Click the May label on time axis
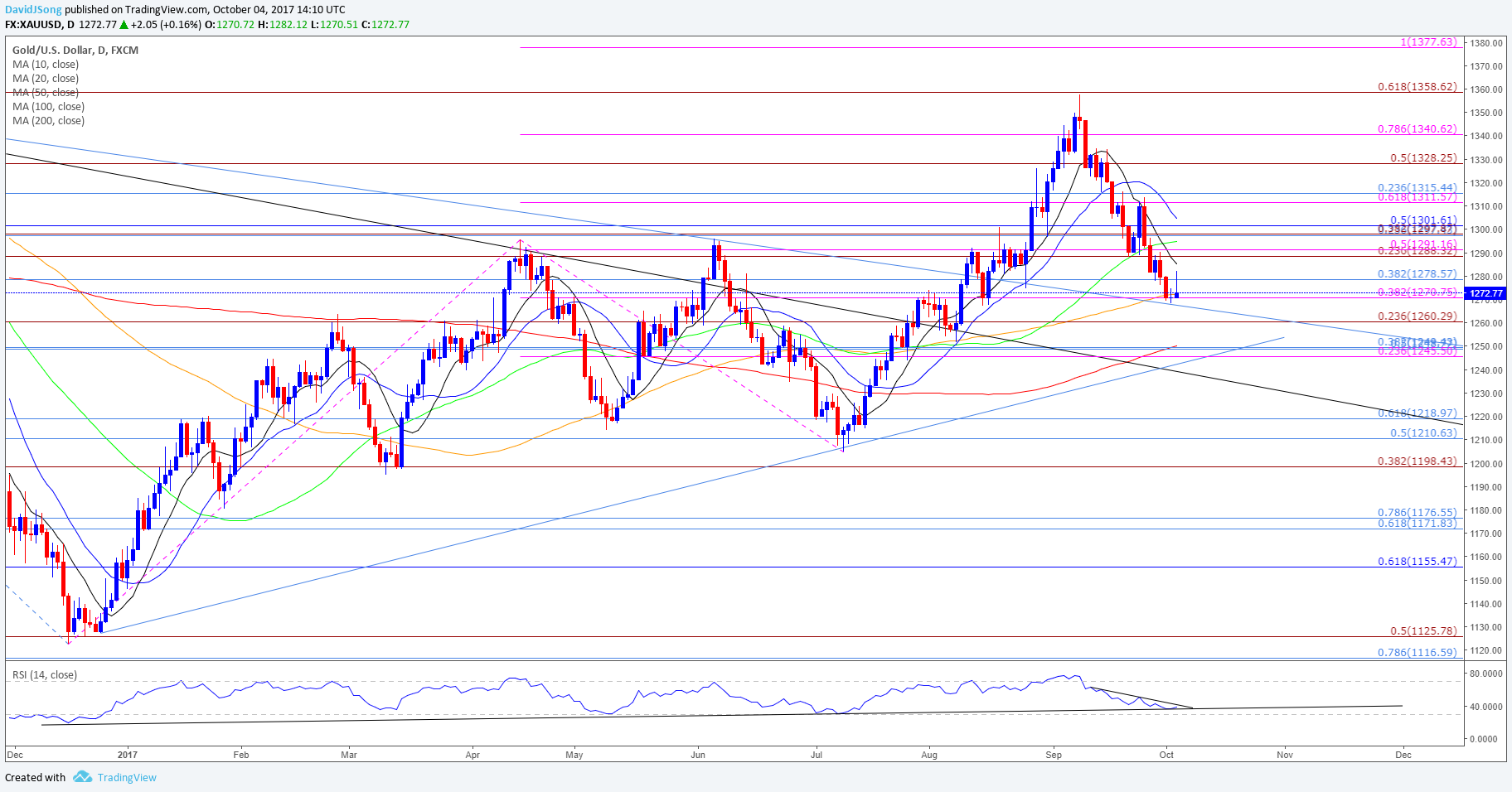The height and width of the screenshot is (792, 1512). 574,755
